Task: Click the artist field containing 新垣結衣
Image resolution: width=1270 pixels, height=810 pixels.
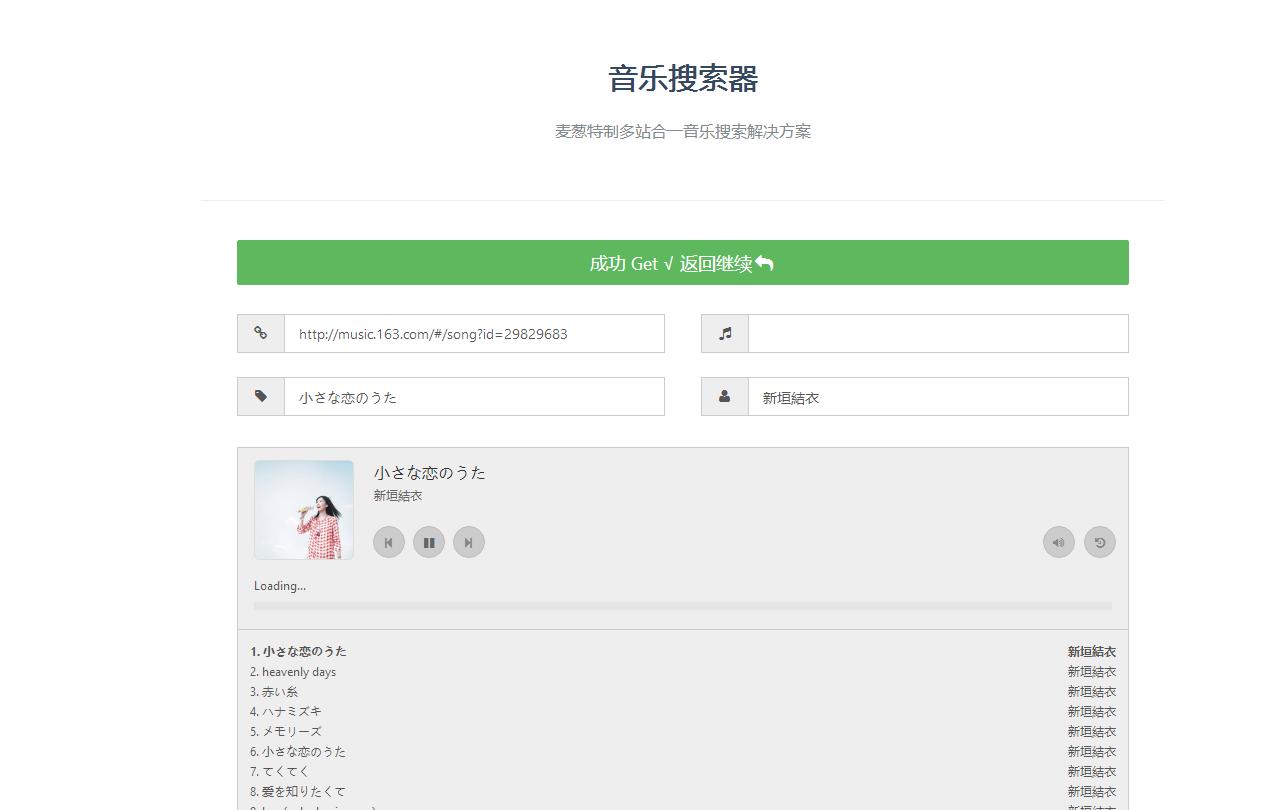Action: (938, 396)
